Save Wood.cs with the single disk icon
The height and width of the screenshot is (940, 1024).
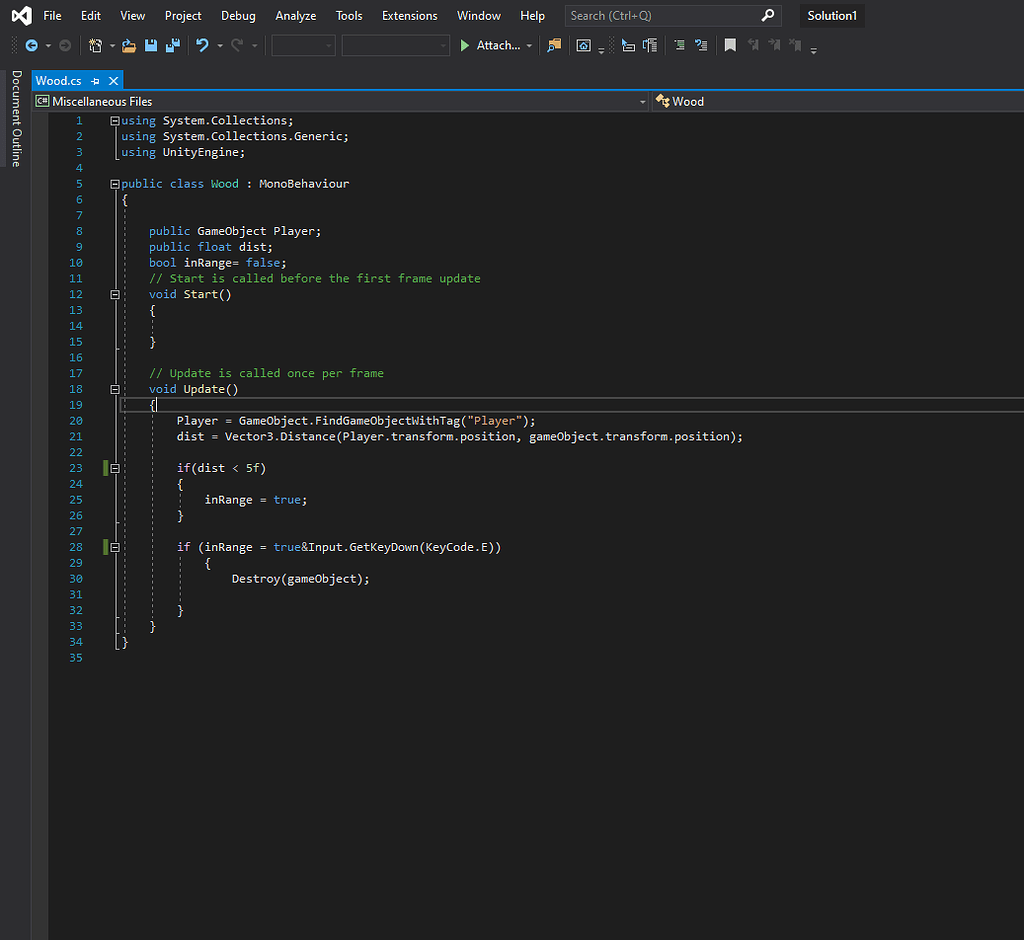[x=151, y=46]
